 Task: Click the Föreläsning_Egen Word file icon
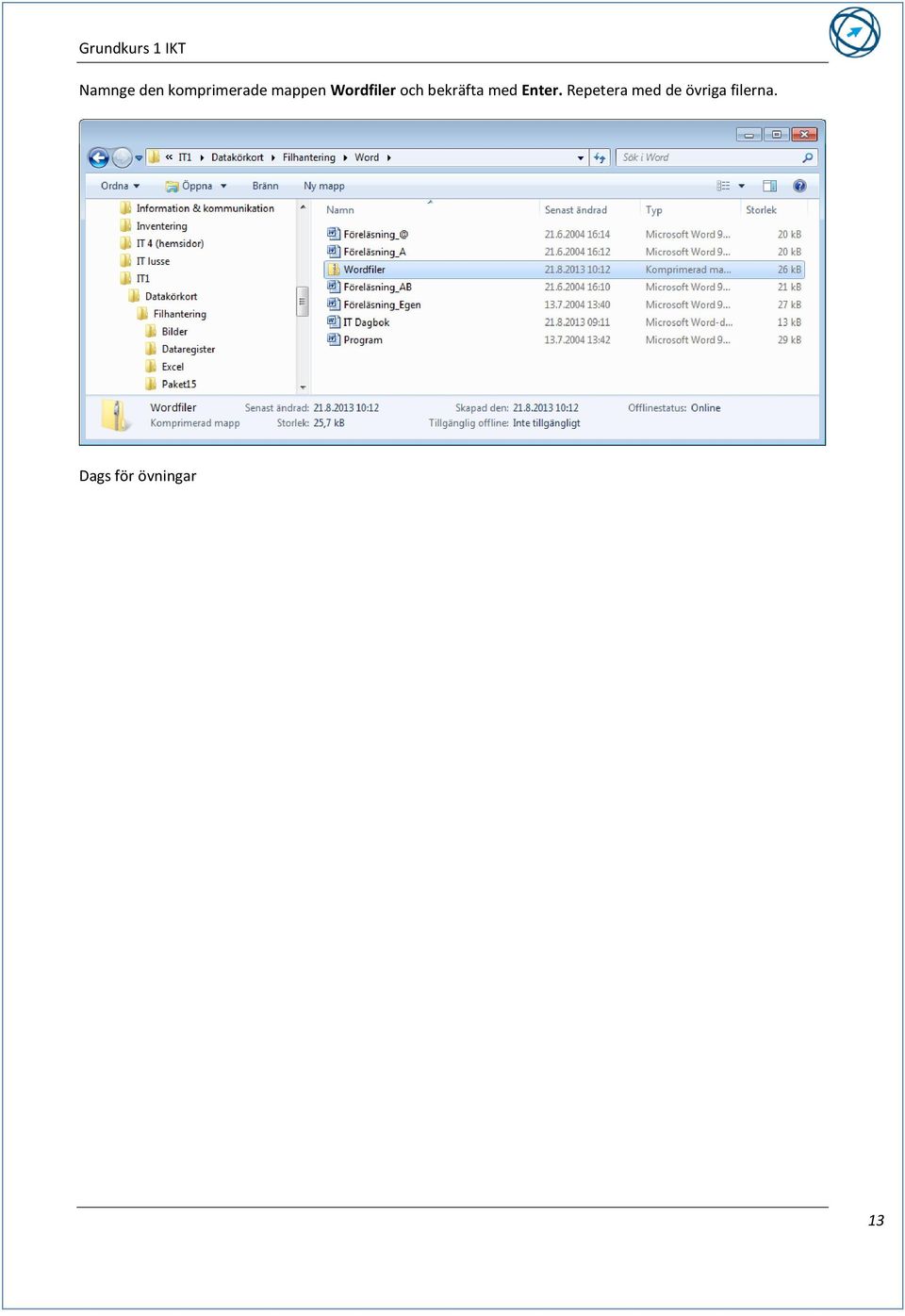pos(333,304)
